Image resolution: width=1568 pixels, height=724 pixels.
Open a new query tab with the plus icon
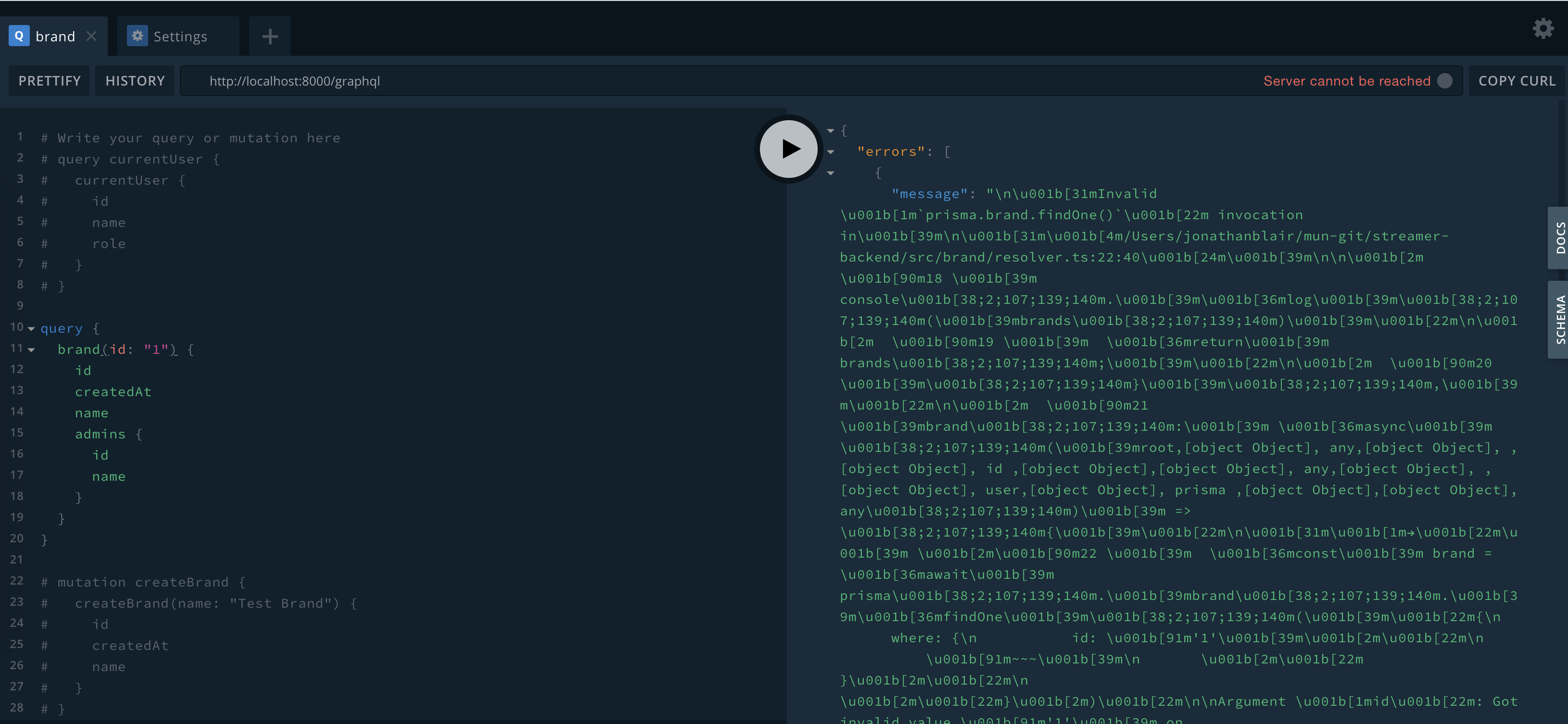point(270,36)
